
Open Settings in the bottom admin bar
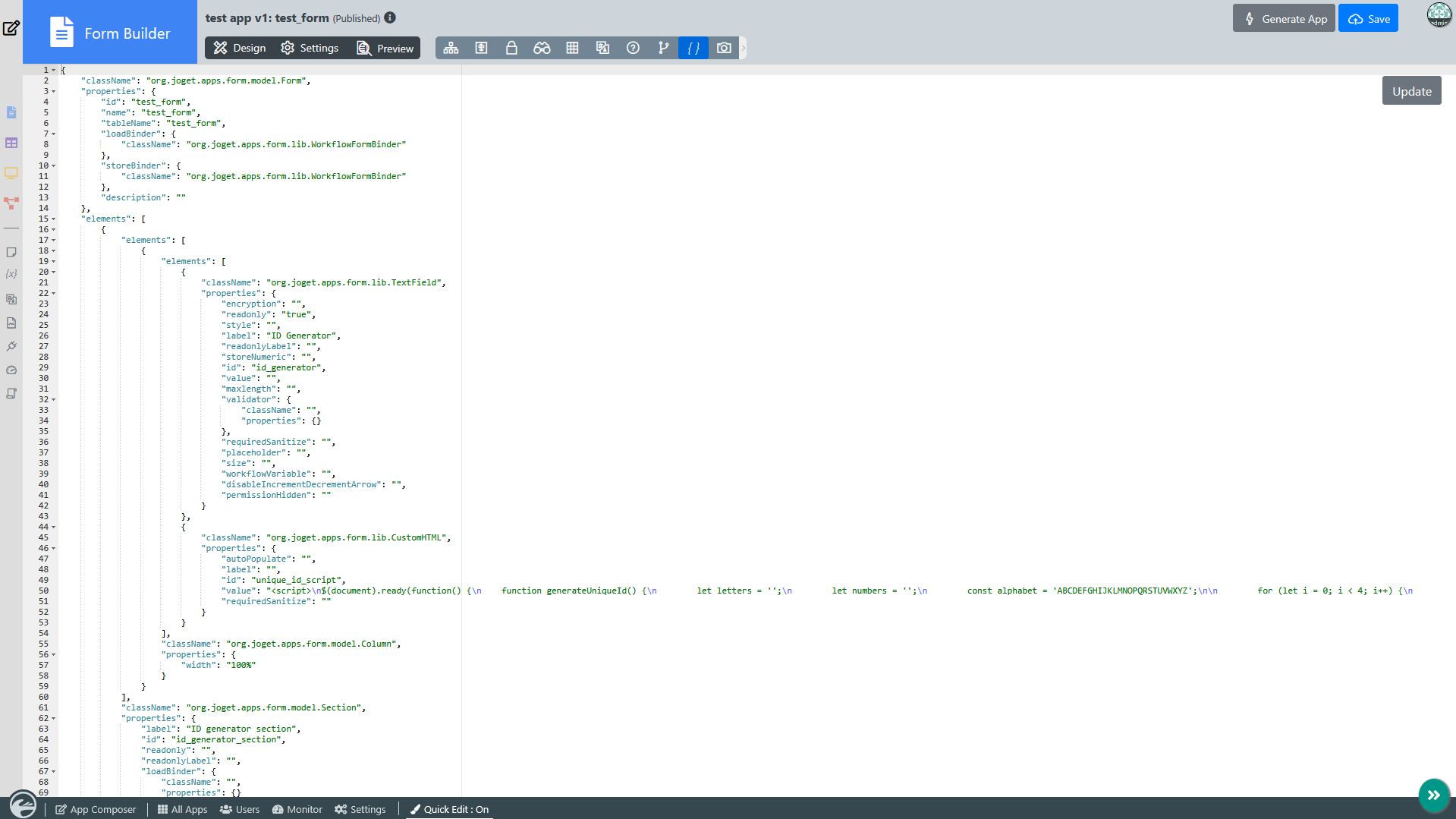pos(360,809)
